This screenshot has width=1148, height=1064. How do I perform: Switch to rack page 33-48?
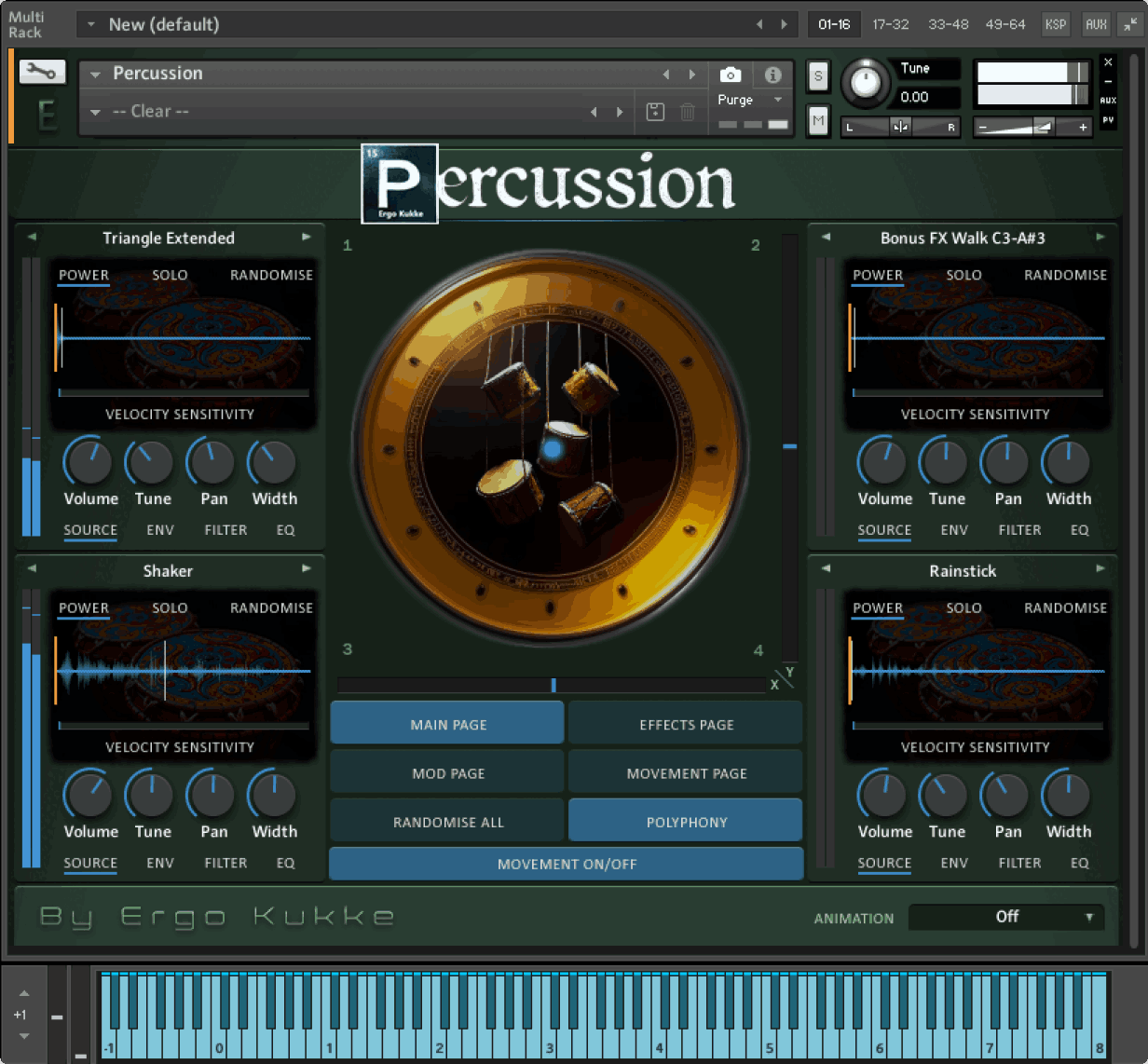pos(948,24)
